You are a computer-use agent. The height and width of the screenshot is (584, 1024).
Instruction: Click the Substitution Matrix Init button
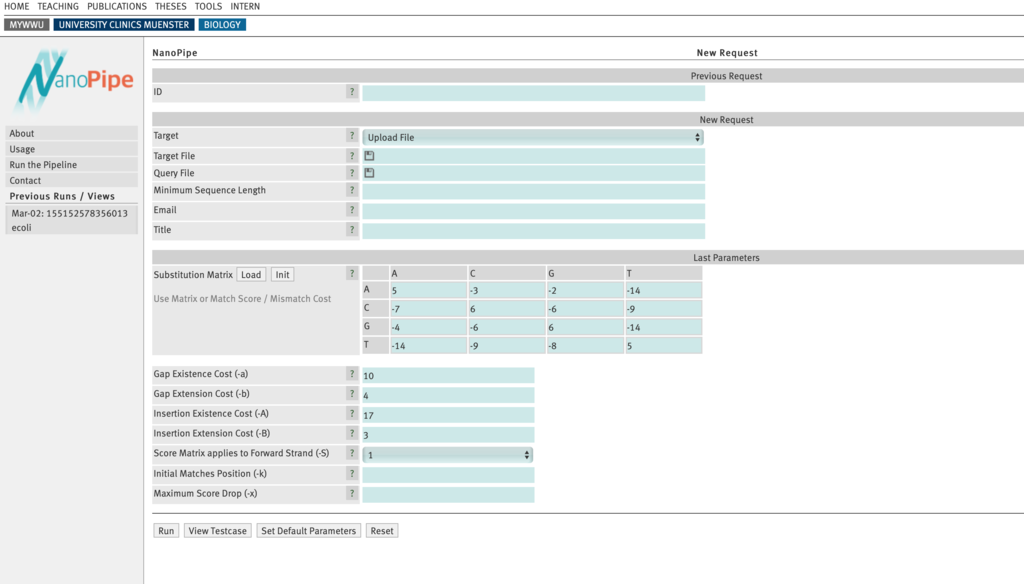(x=282, y=275)
